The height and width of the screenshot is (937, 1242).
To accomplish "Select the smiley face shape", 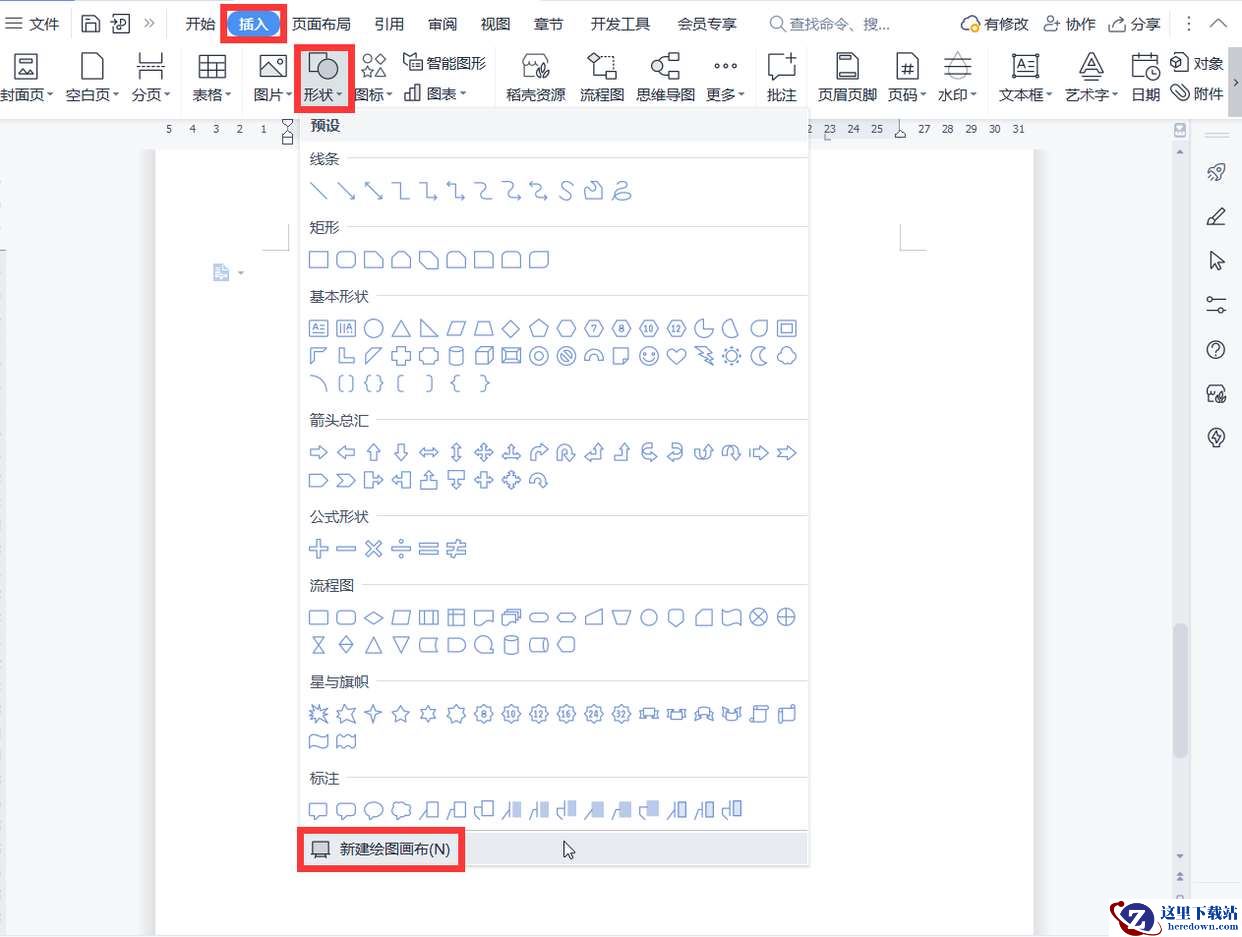I will point(649,356).
